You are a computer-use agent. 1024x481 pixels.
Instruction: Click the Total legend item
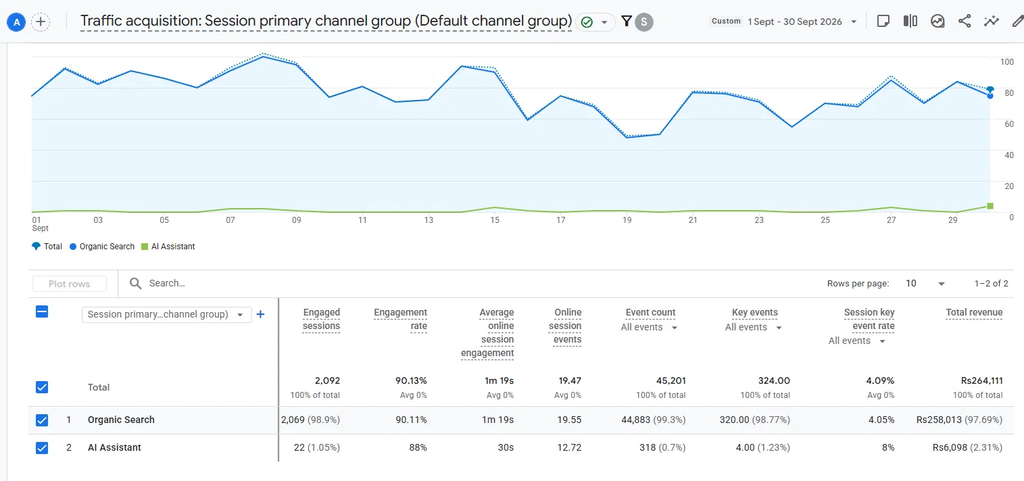[x=47, y=247]
